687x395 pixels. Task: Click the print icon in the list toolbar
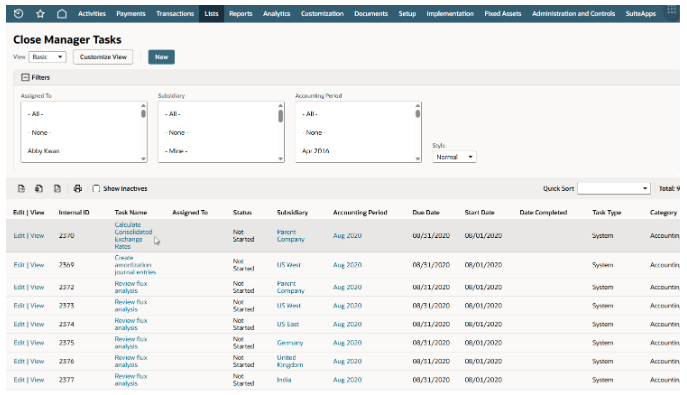coord(78,189)
